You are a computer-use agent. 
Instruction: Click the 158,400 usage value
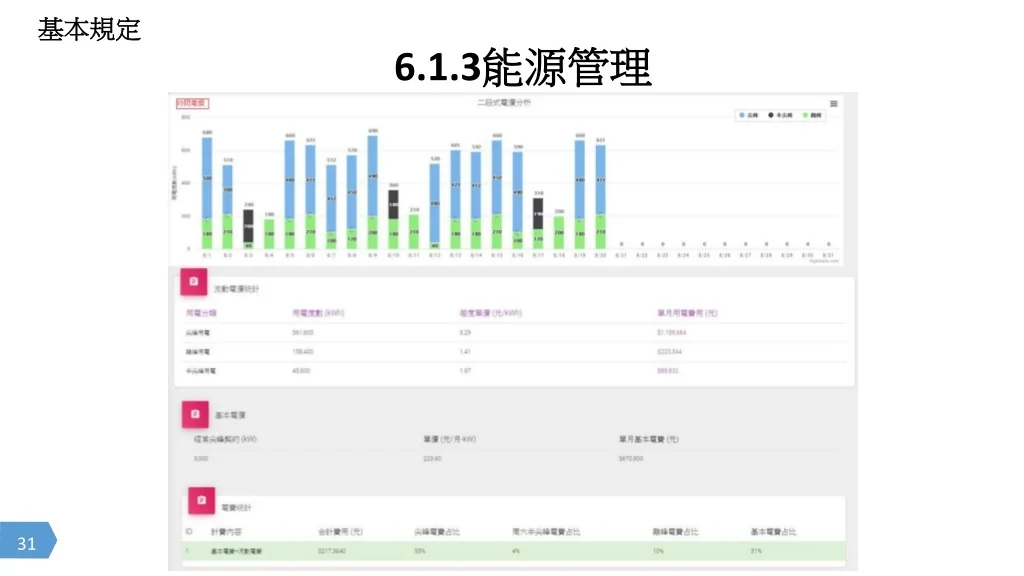point(302,352)
